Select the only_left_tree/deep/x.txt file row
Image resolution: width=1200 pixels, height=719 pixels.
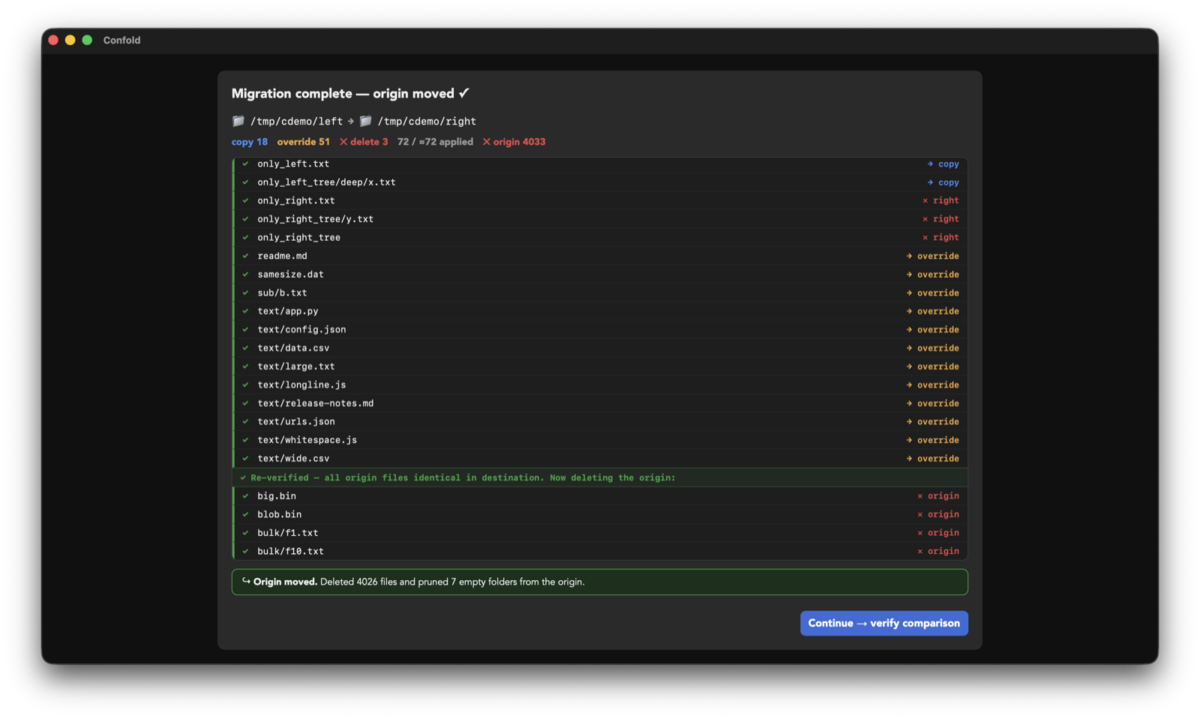coord(600,183)
